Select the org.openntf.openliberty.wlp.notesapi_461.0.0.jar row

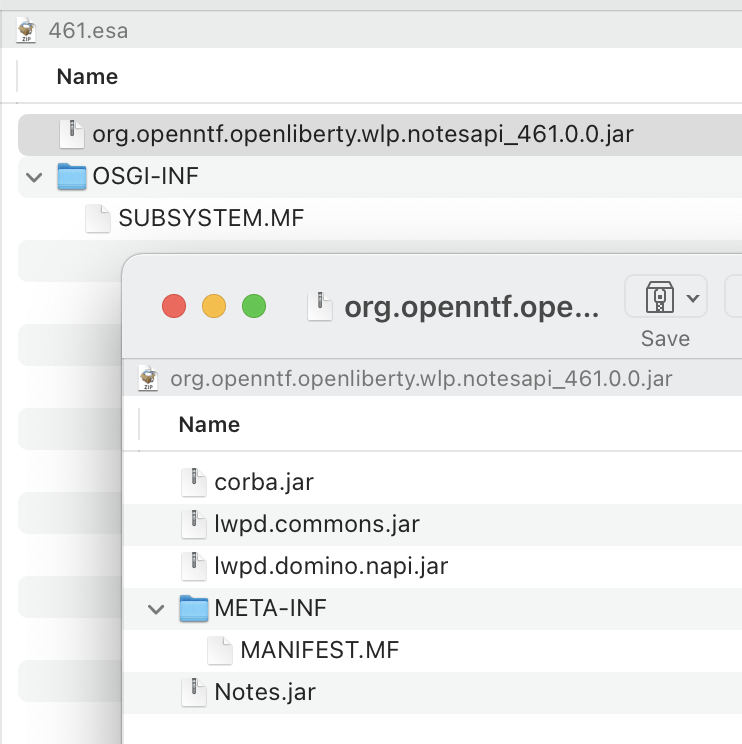[x=362, y=134]
